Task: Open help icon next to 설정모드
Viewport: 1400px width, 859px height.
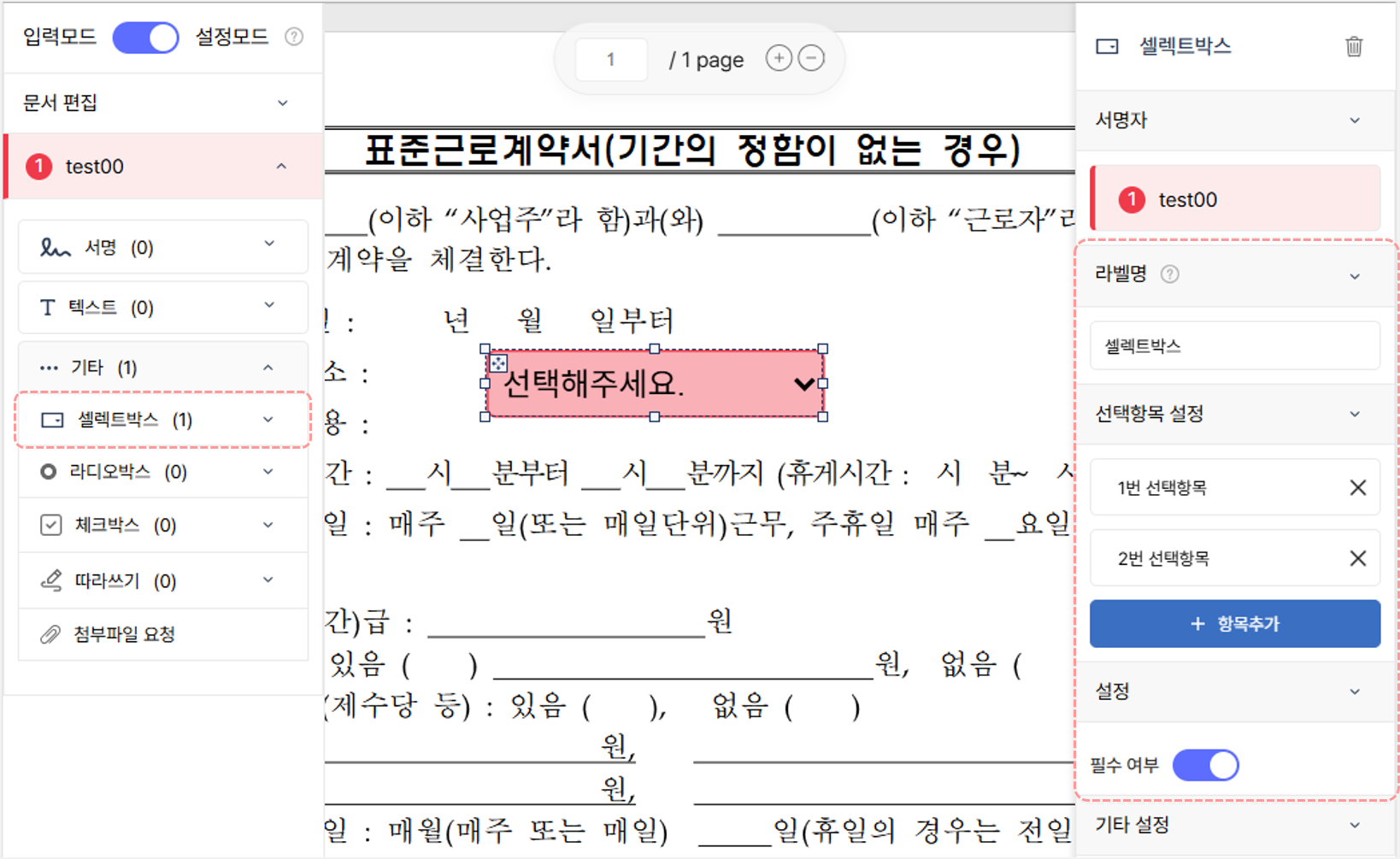Action: click(294, 37)
